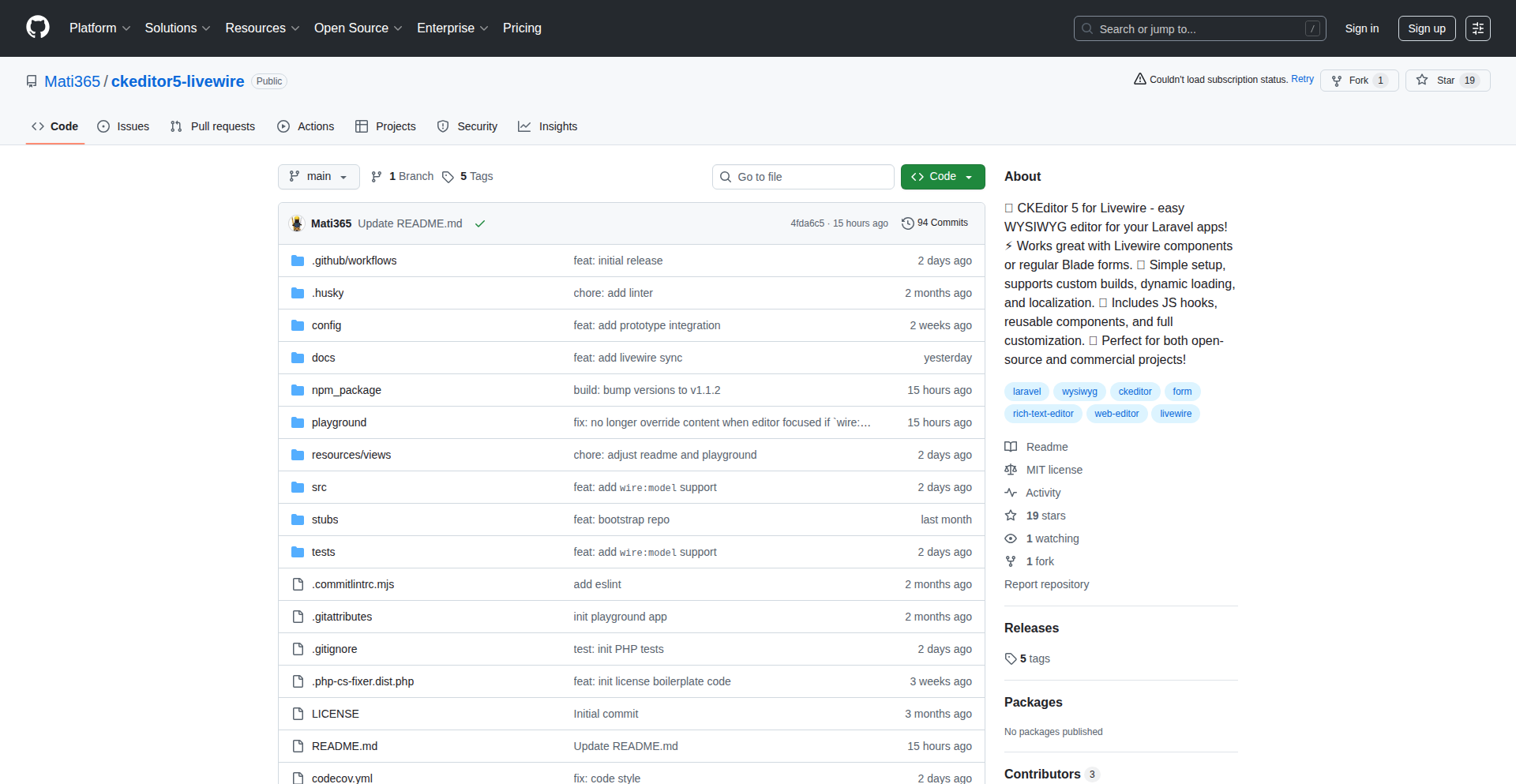
Task: Expand the main branch dropdown
Action: 318,177
